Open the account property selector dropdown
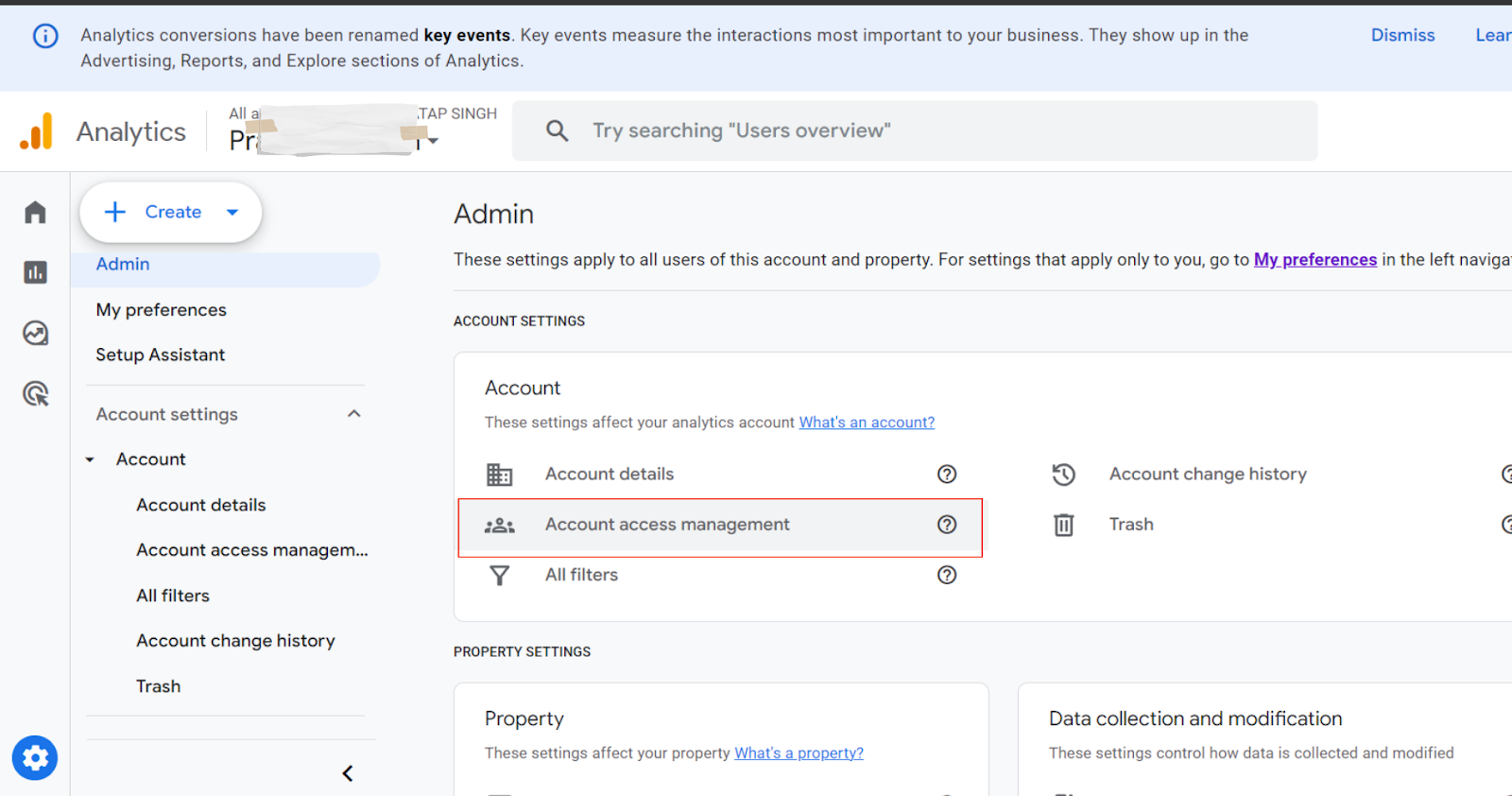Image resolution: width=1512 pixels, height=796 pixels. click(433, 141)
